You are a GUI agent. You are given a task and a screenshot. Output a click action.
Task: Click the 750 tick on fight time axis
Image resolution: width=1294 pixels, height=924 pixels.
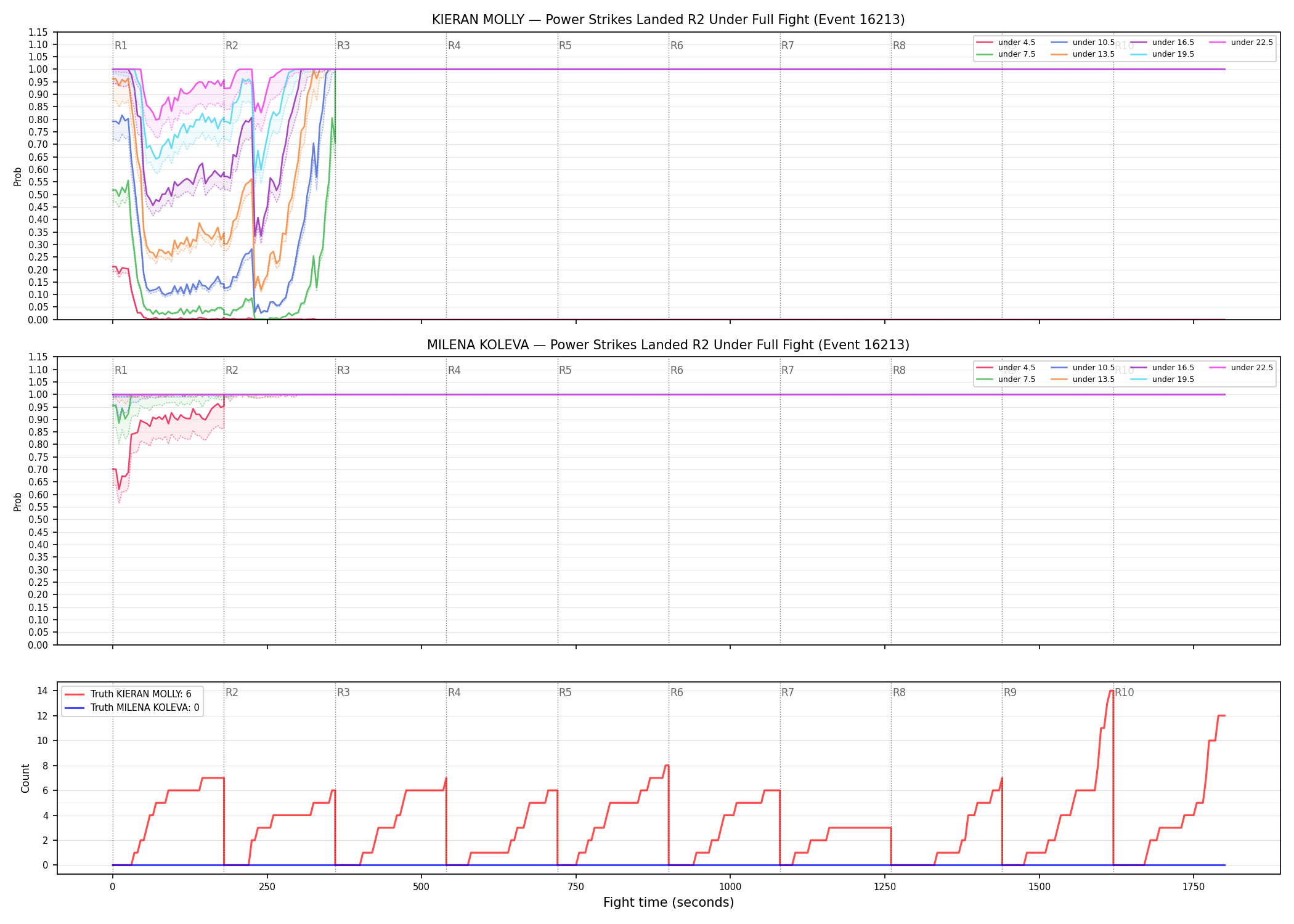[576, 887]
